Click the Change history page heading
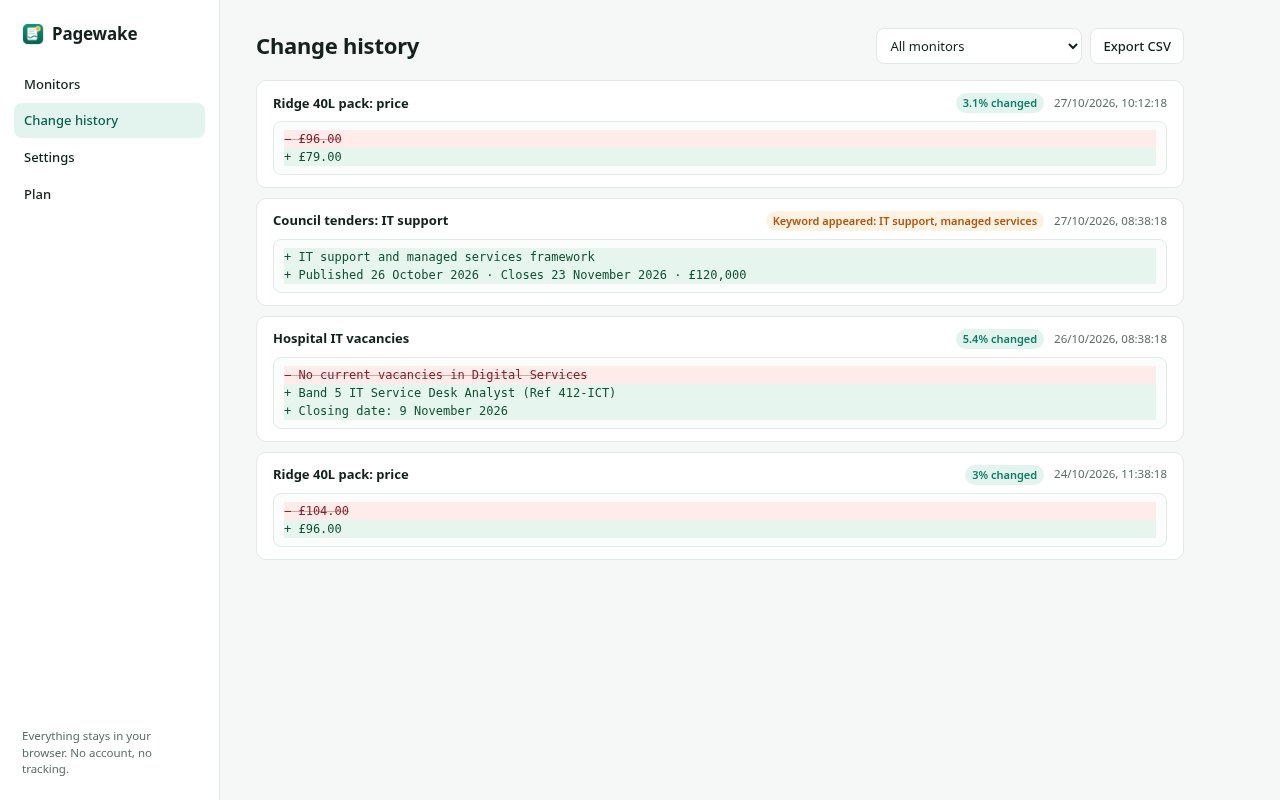Viewport: 1280px width, 800px height. tap(338, 46)
